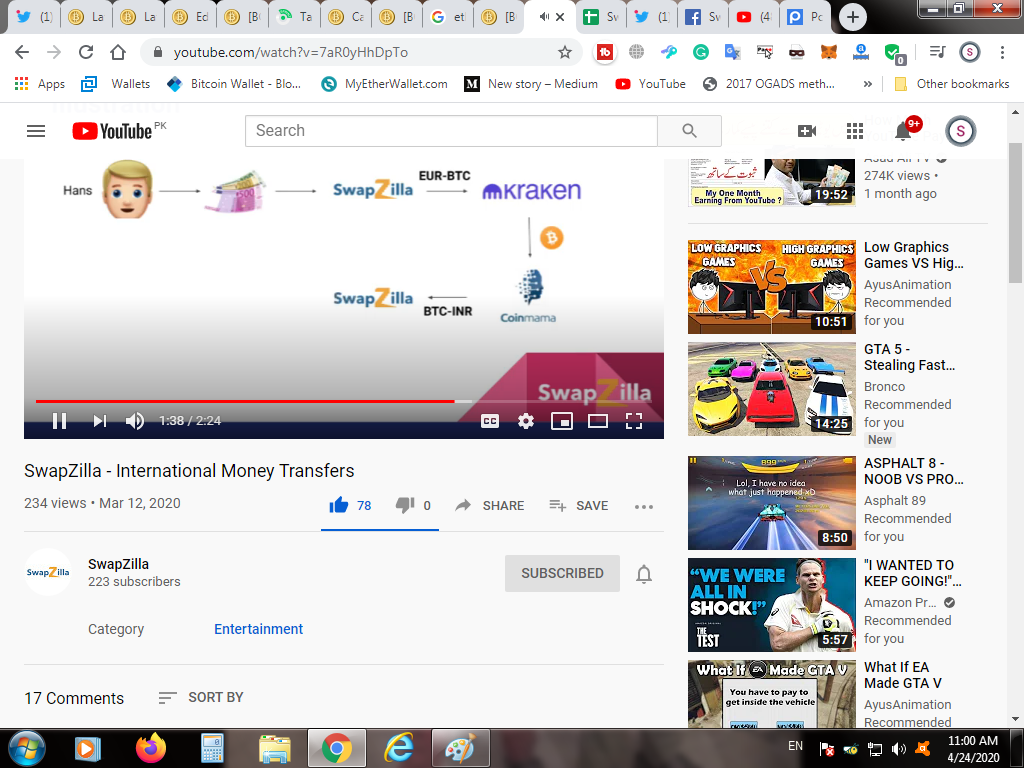Screen dimensions: 1024x768
Task: Skip to next video
Action: pyautogui.click(x=99, y=421)
